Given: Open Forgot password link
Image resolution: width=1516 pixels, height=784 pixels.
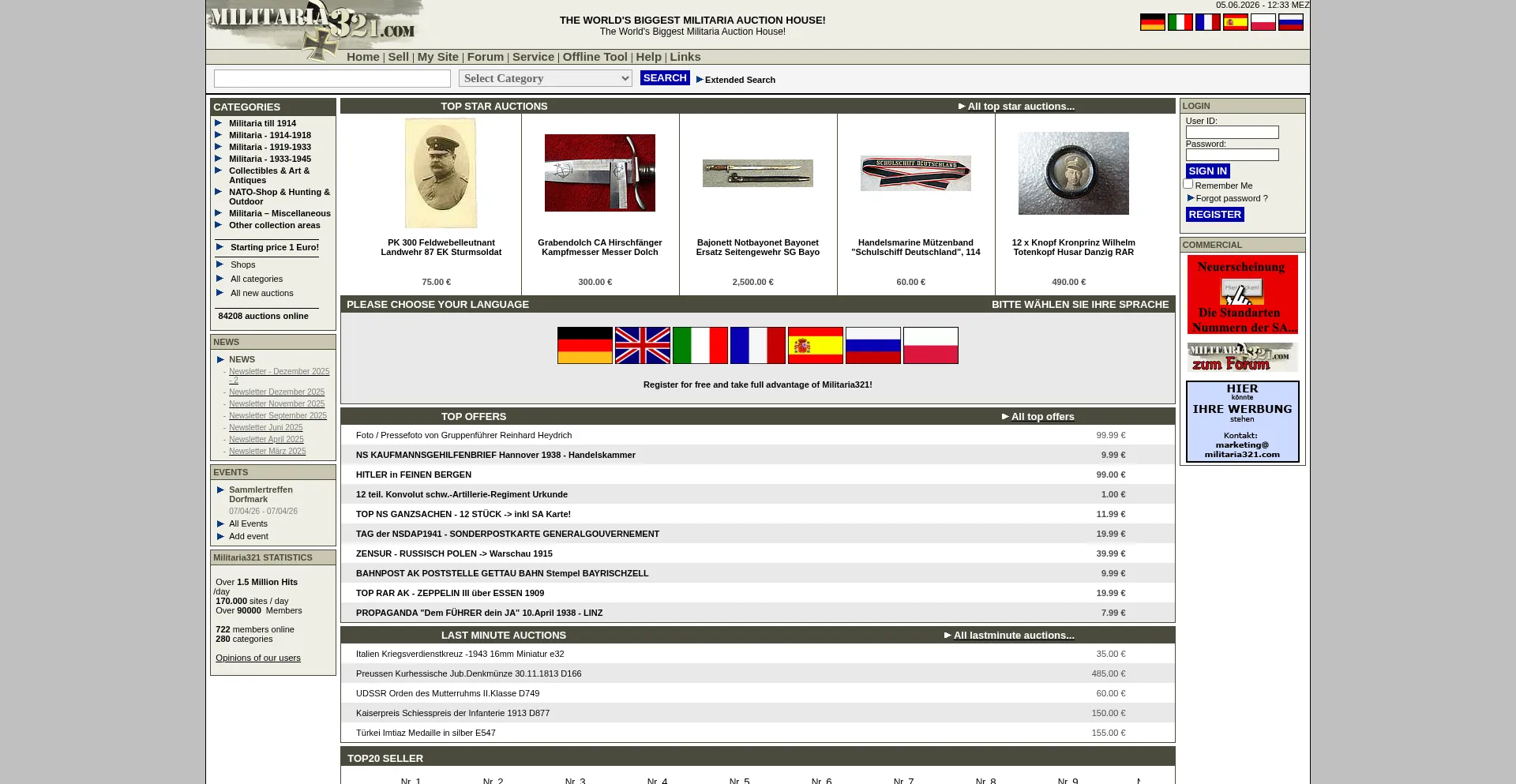Looking at the screenshot, I should (1231, 198).
